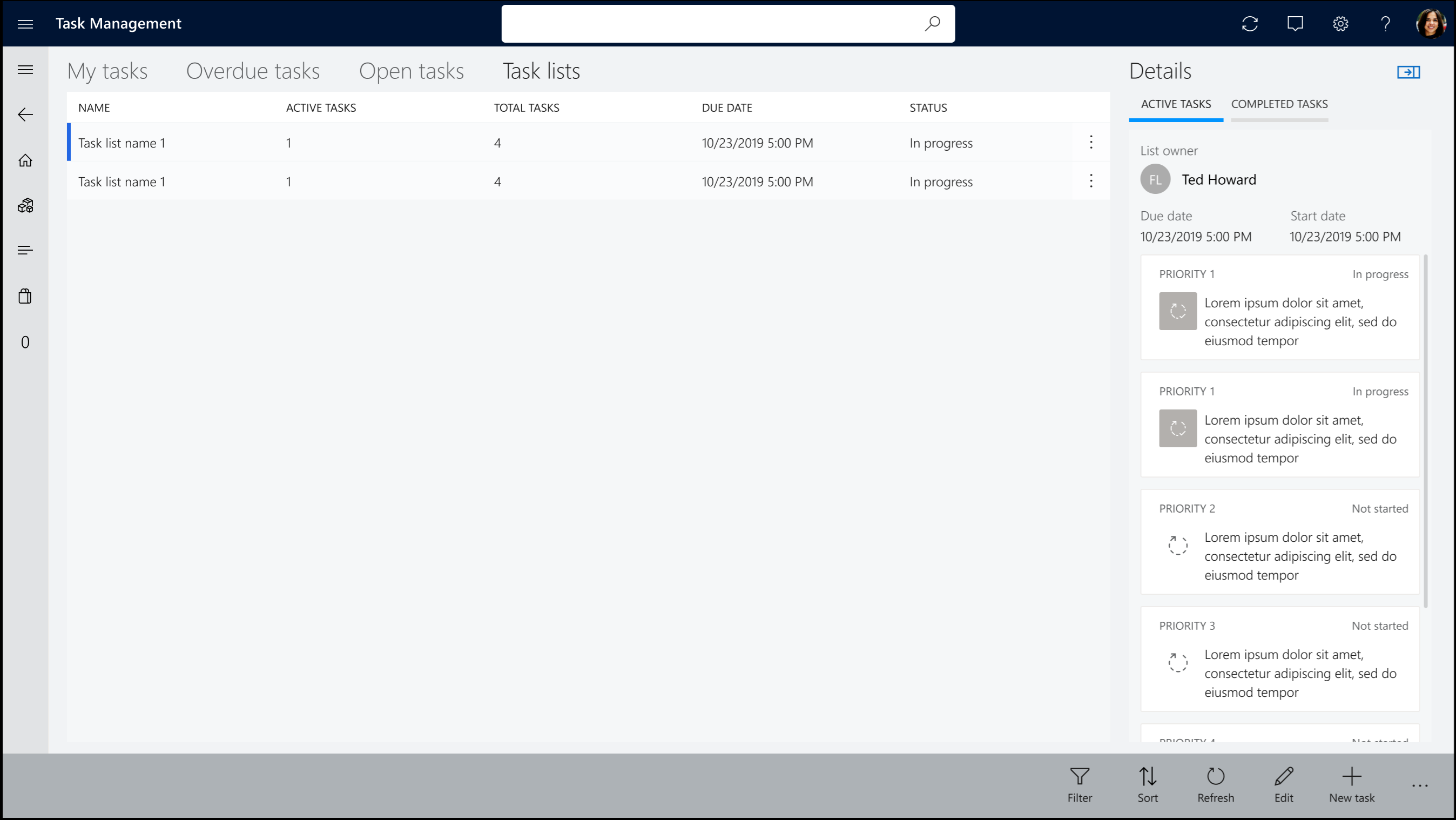Select Overdue tasks menu item
Screen dimensions: 1456x820
(253, 70)
